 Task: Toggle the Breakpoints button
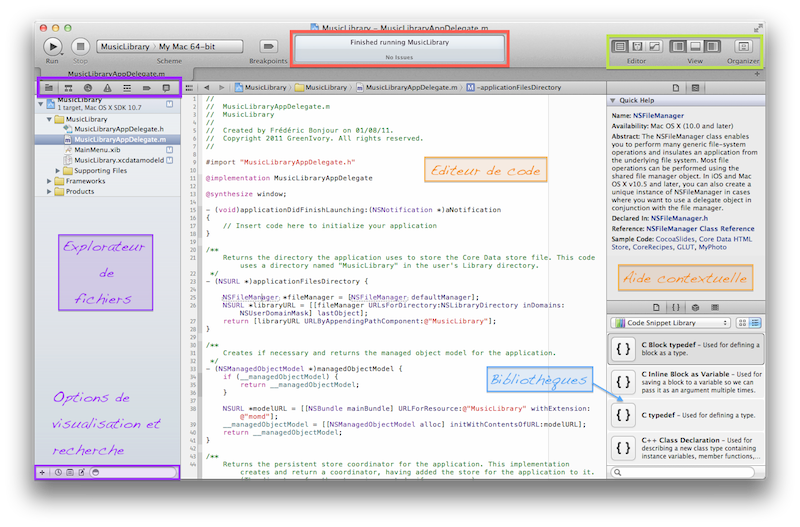[x=268, y=46]
